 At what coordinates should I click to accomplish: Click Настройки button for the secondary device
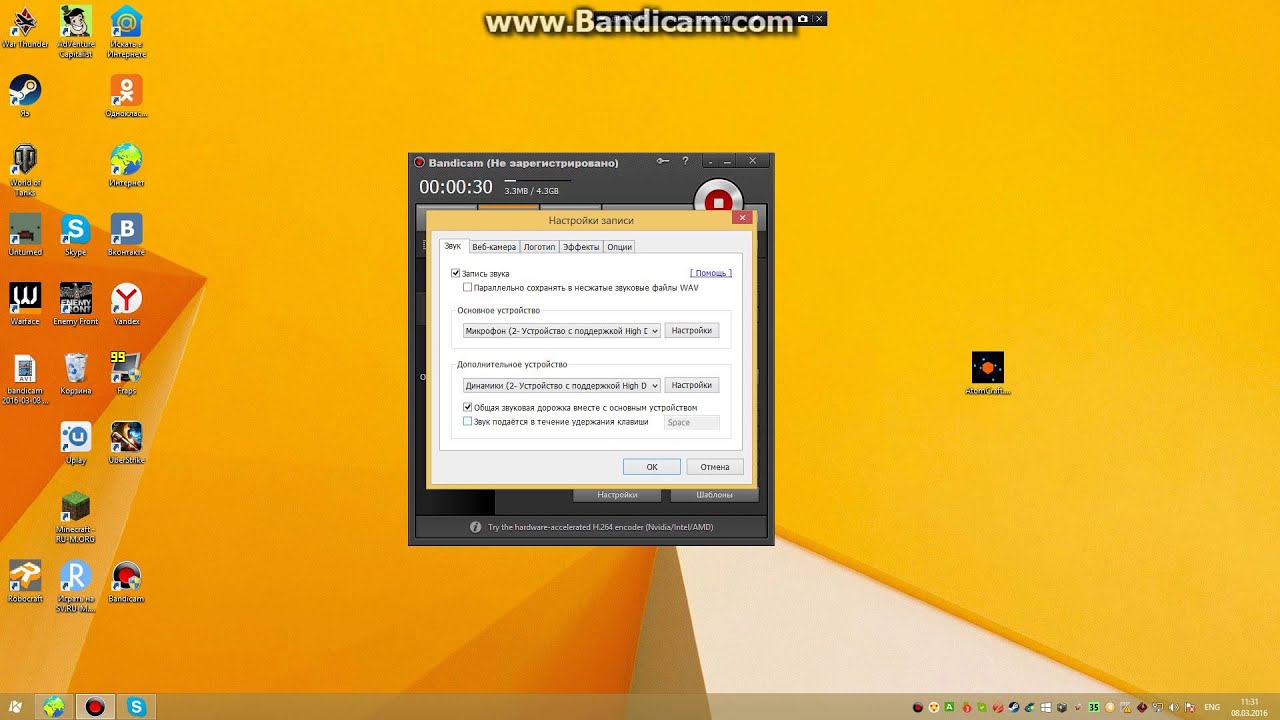point(692,385)
